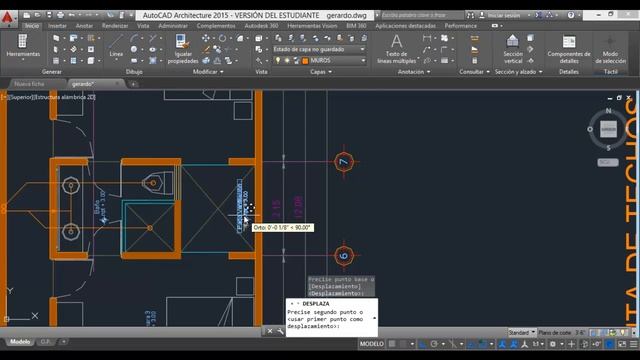Click the viewport label Superior control

tap(21, 97)
